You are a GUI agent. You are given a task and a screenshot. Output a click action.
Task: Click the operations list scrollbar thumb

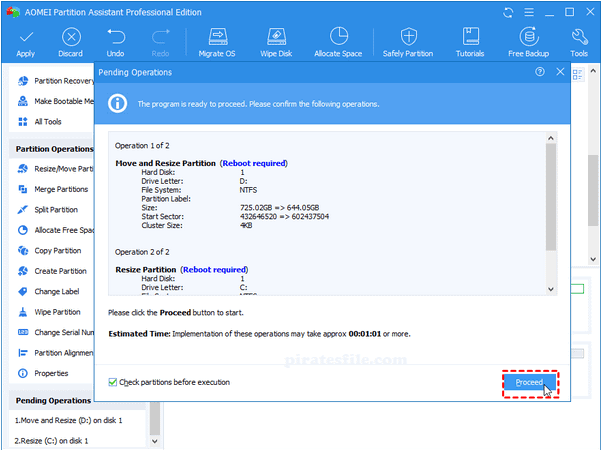tap(551, 197)
